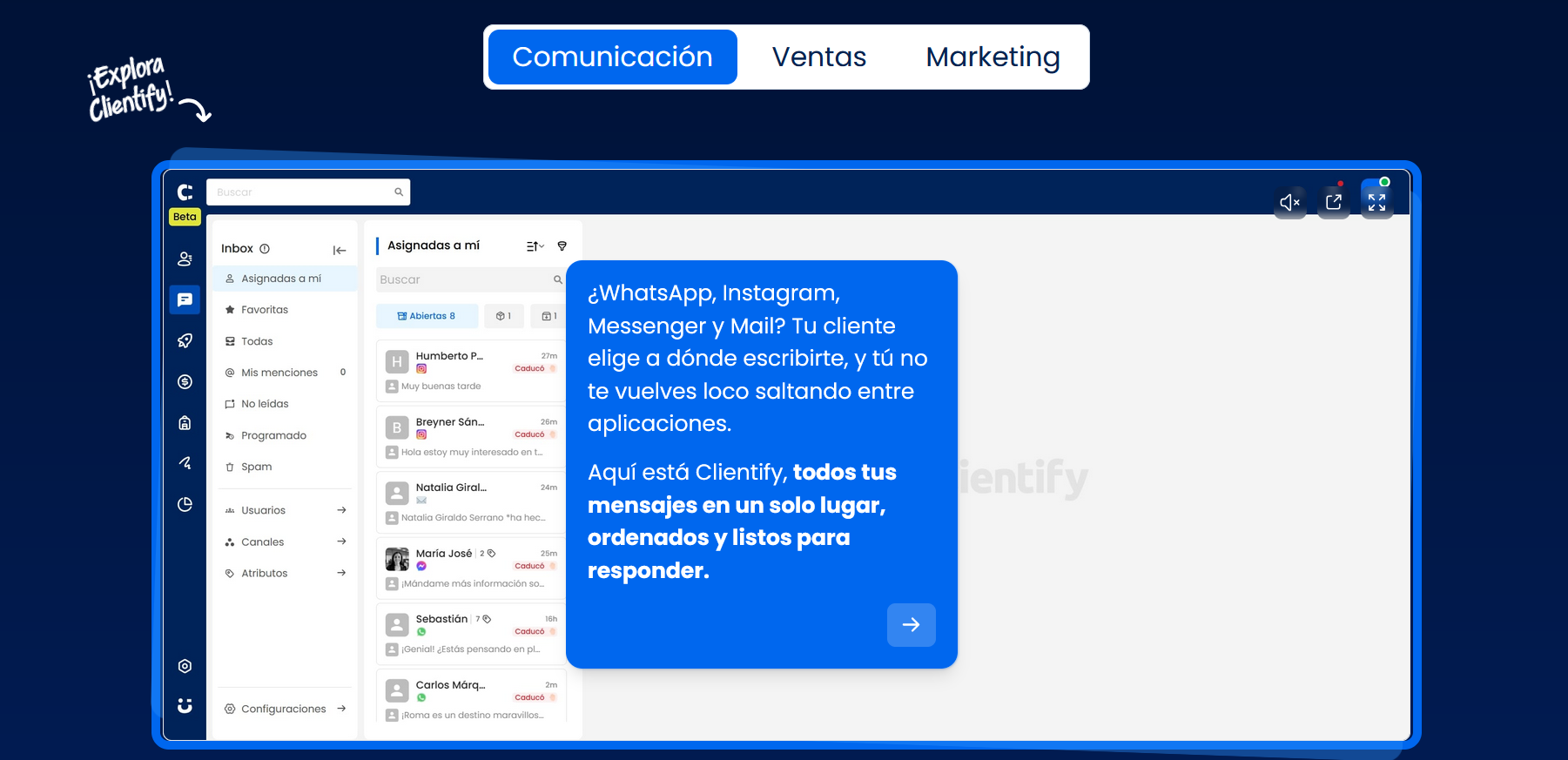Click the filter icon beside Asignadas a mí
The image size is (1568, 760).
pyautogui.click(x=562, y=246)
